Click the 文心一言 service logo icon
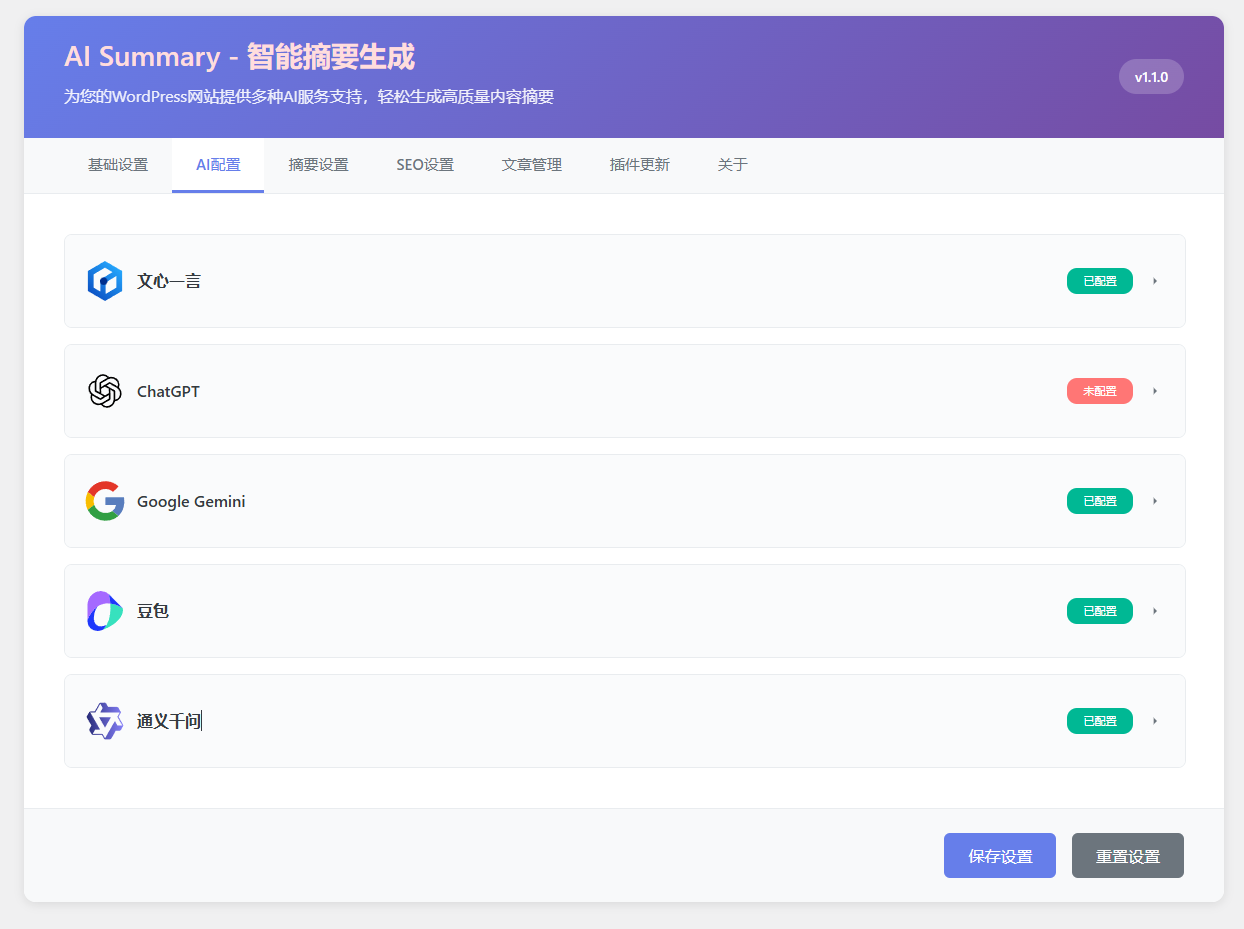 click(x=104, y=281)
